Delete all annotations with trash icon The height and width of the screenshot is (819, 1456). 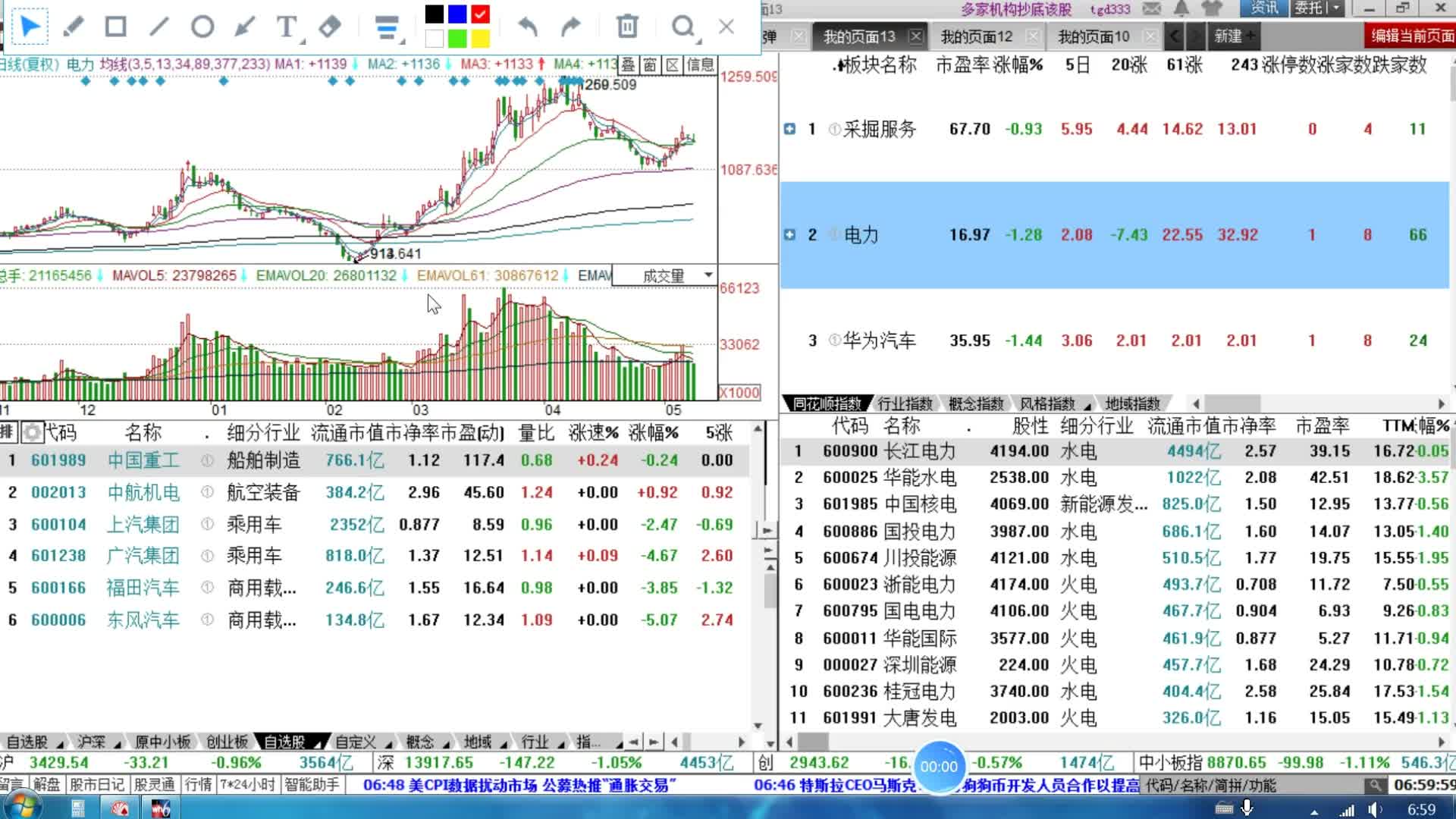coord(627,27)
